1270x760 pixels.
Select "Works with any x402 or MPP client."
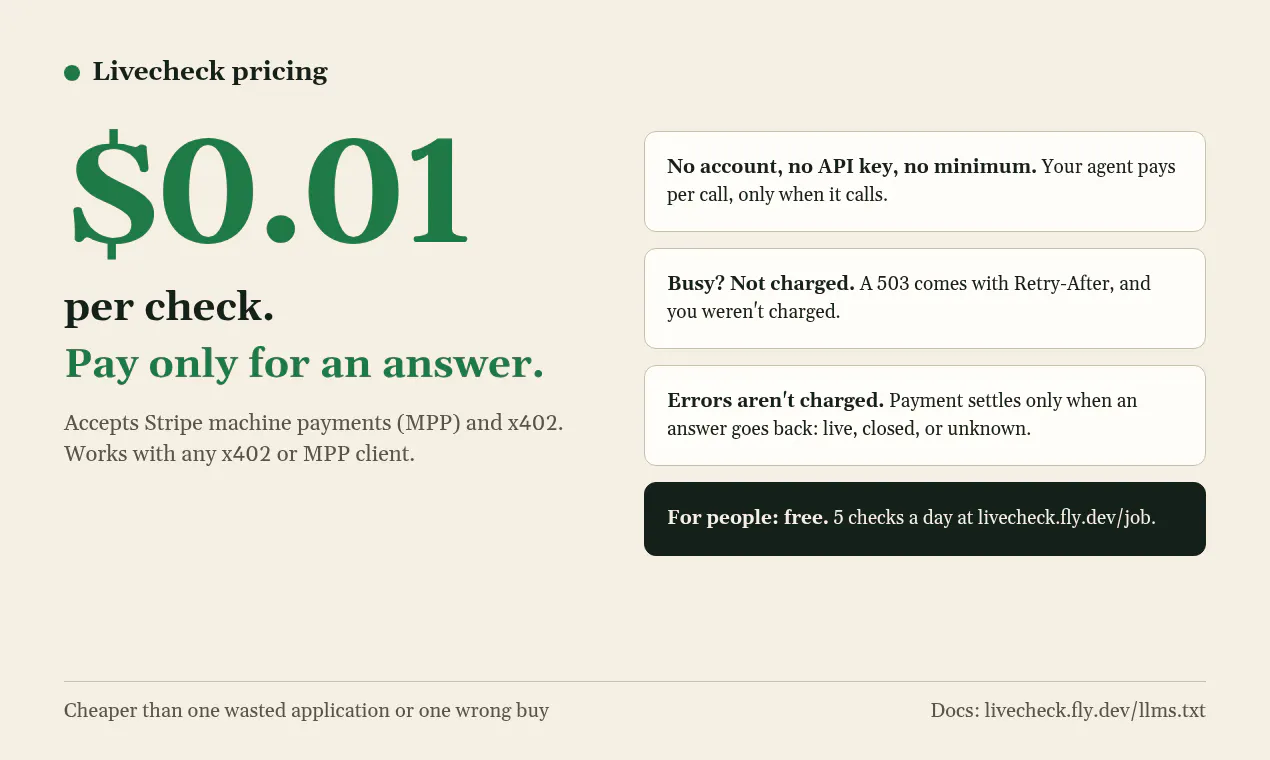[239, 454]
